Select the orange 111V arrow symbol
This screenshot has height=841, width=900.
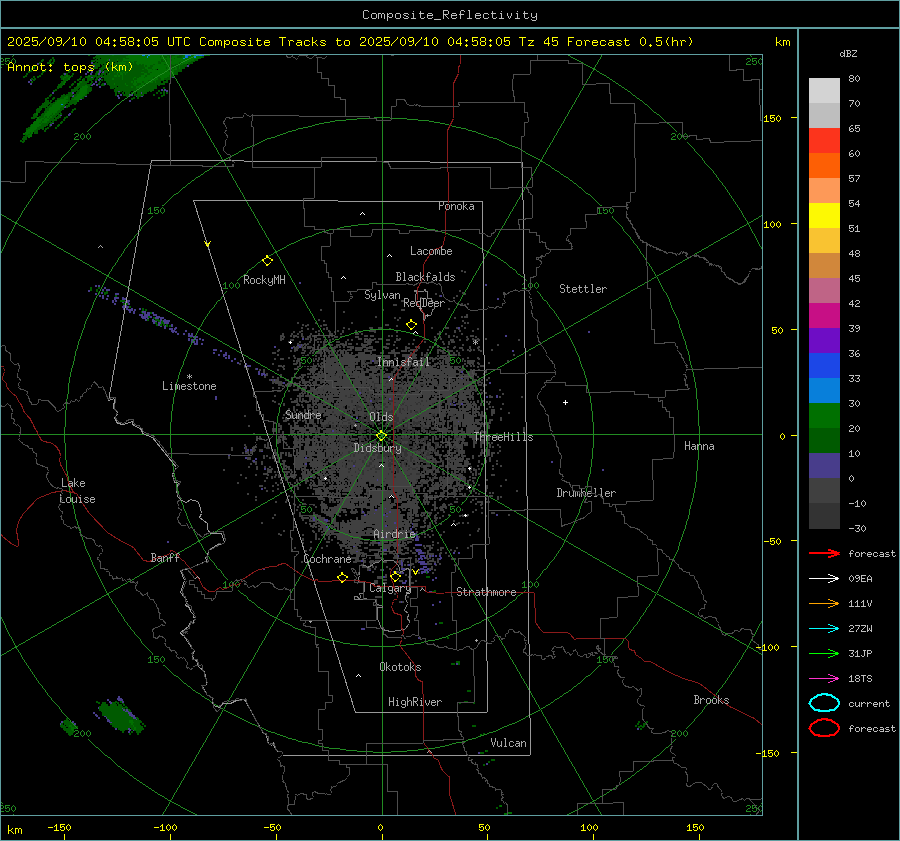(824, 603)
